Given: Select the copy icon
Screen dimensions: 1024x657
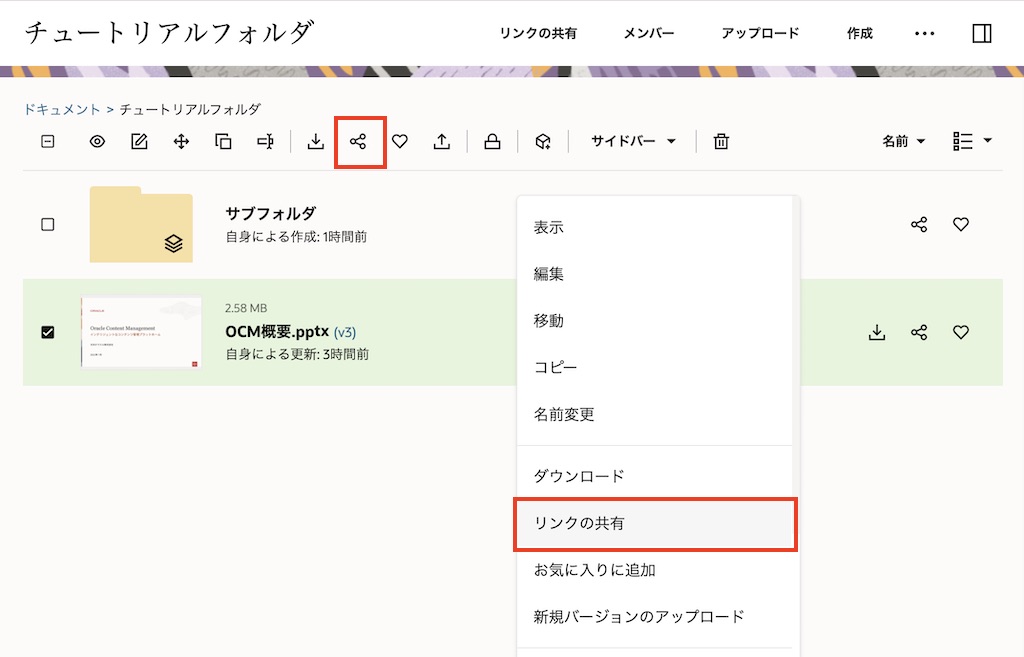Looking at the screenshot, I should click(x=223, y=141).
